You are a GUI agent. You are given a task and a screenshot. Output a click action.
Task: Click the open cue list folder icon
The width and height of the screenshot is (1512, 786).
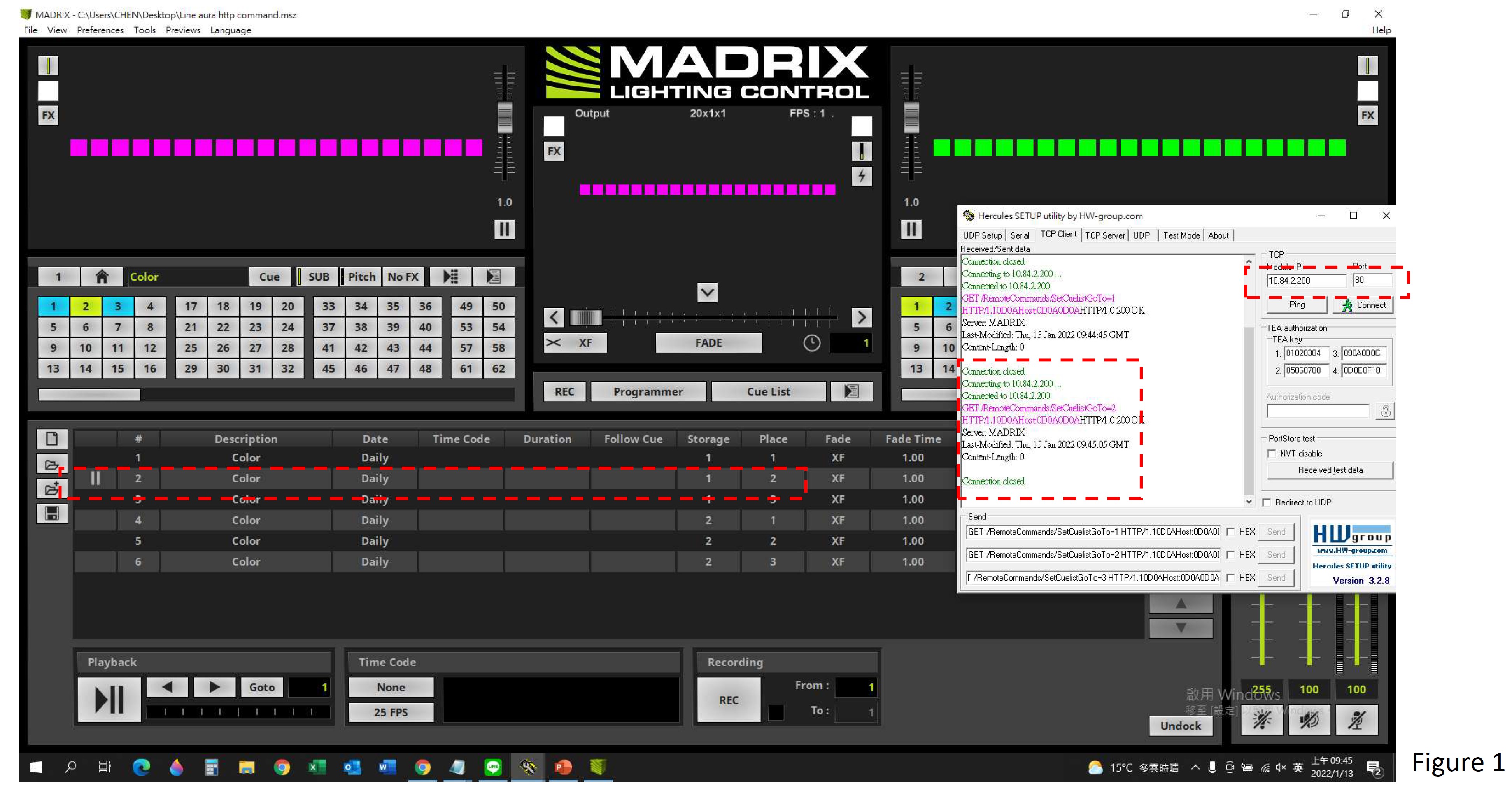point(52,464)
